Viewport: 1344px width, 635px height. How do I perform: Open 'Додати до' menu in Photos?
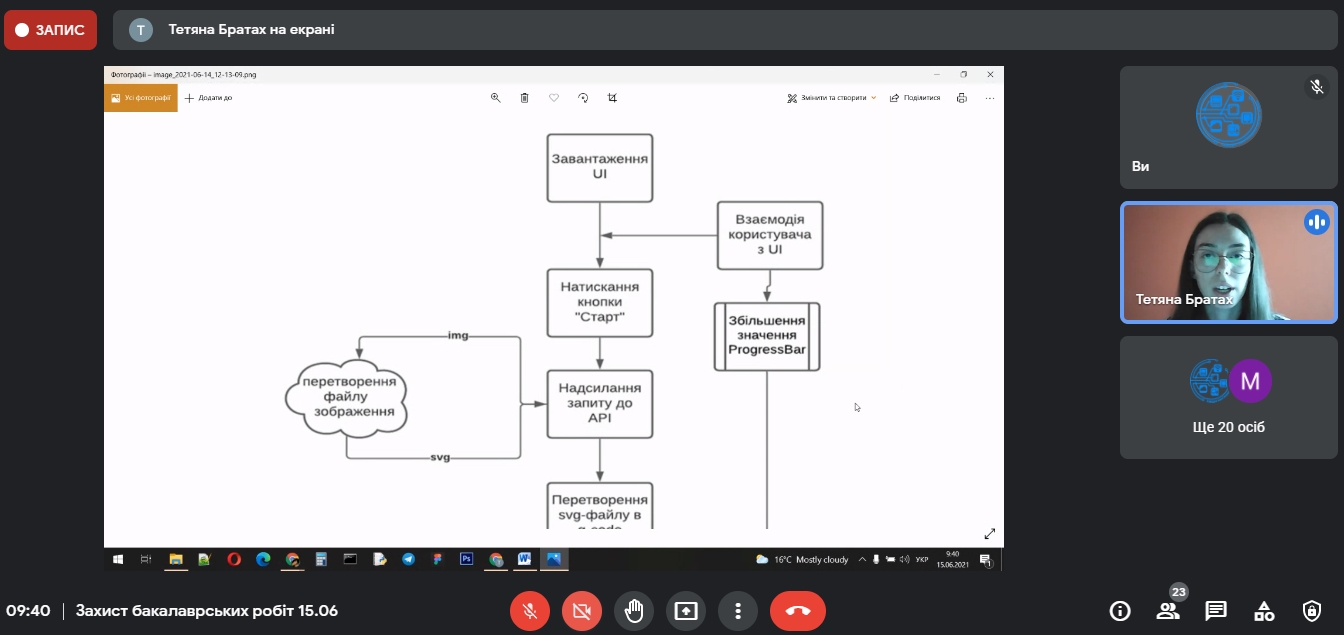209,98
